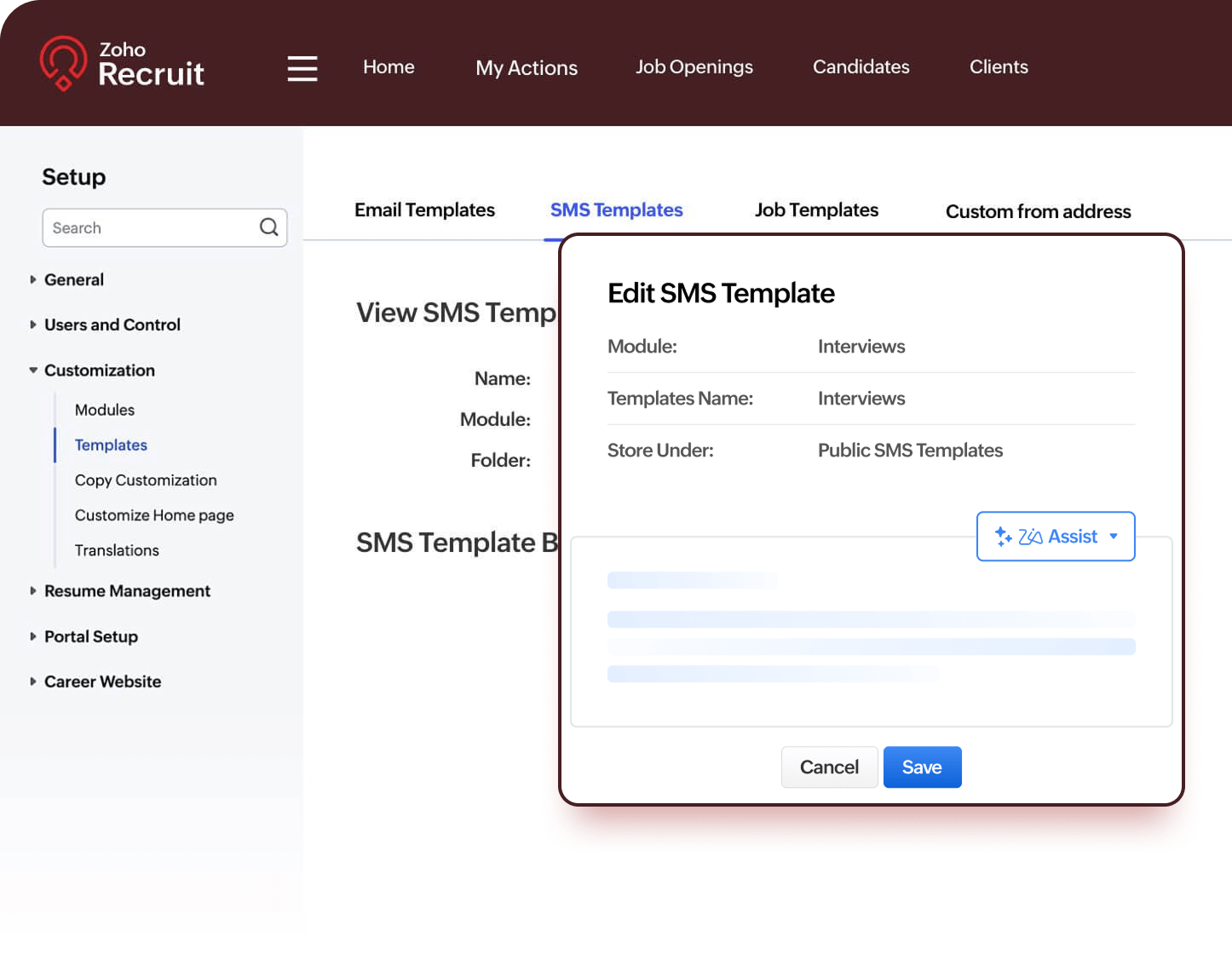Open My Actions in top navigation
Viewport: 1232px width, 971px height.
click(527, 68)
